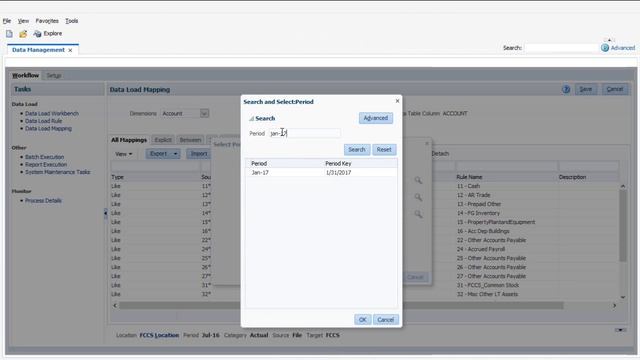
Task: Click the Rule Name column header
Action: tap(469, 177)
